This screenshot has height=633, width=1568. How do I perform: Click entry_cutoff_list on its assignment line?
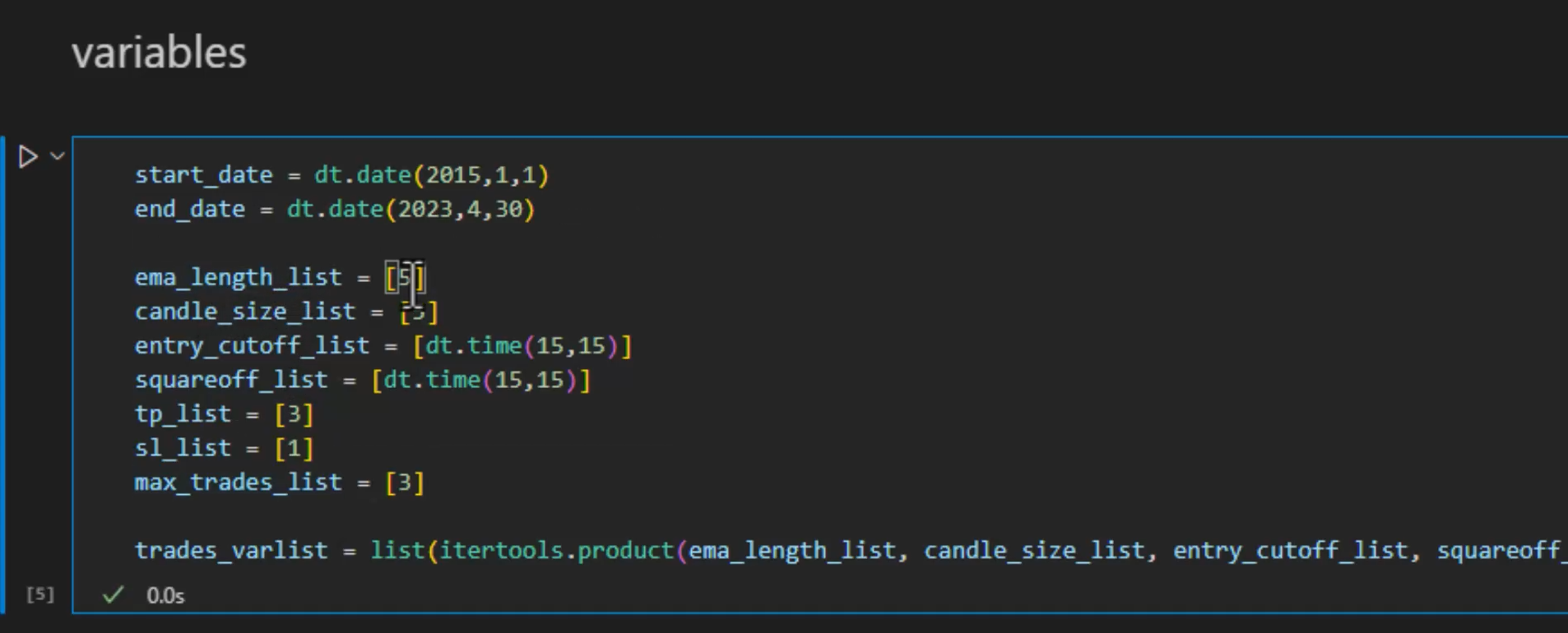tap(251, 346)
